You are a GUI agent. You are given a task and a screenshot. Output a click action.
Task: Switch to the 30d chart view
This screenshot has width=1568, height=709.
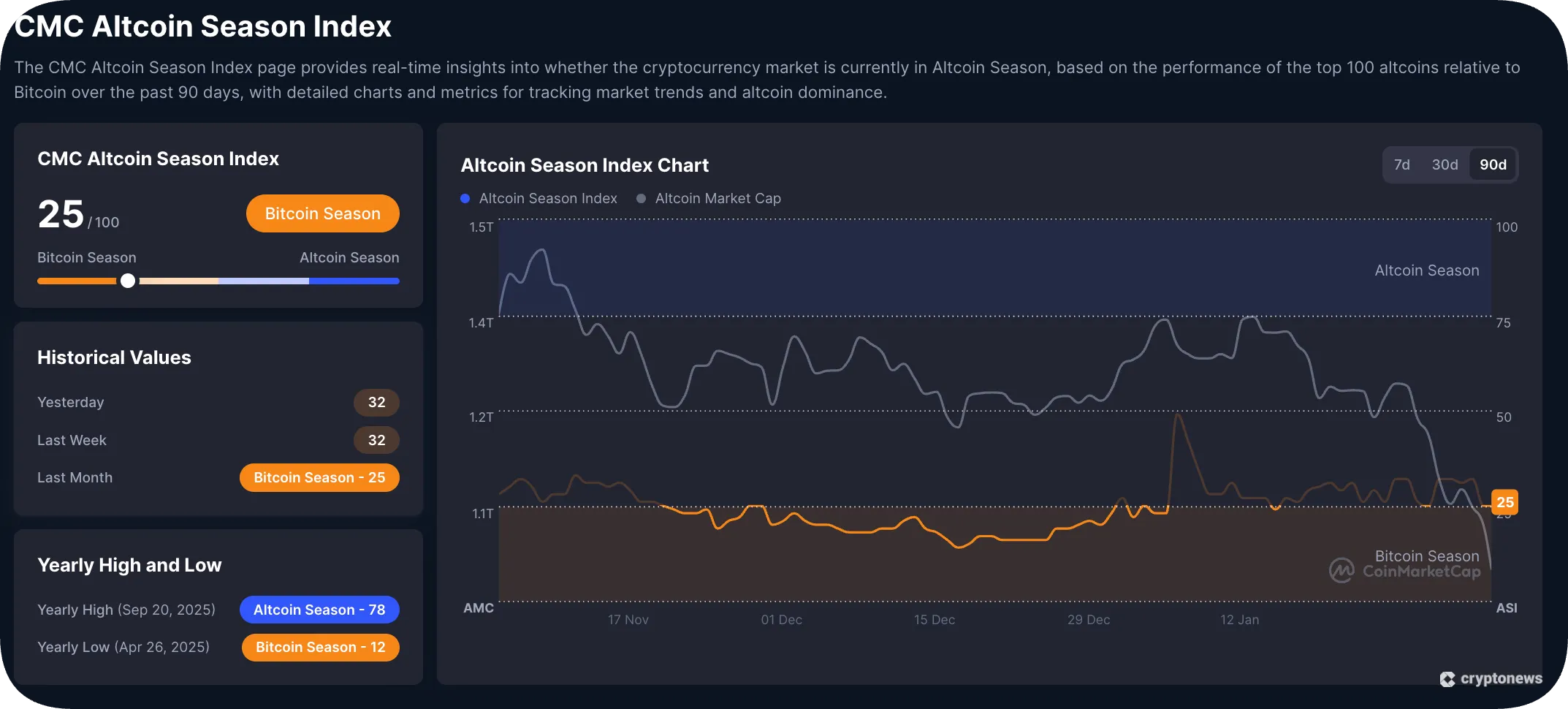pos(1445,164)
